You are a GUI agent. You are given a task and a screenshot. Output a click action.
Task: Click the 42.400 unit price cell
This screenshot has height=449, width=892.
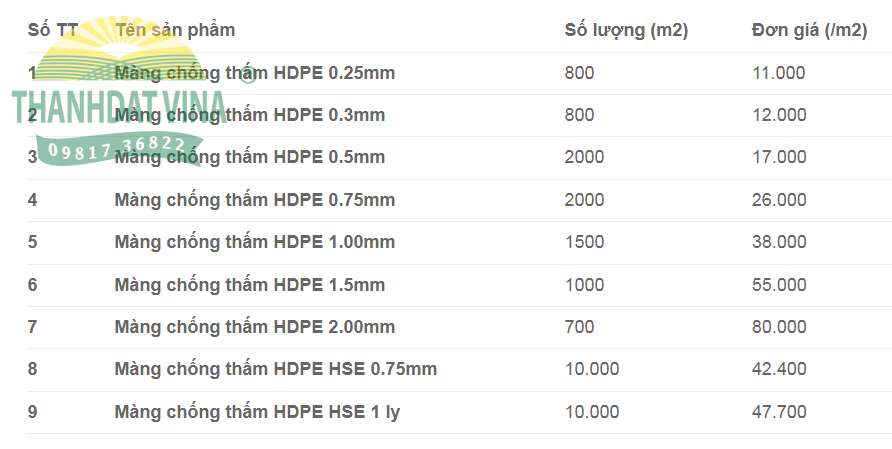779,369
